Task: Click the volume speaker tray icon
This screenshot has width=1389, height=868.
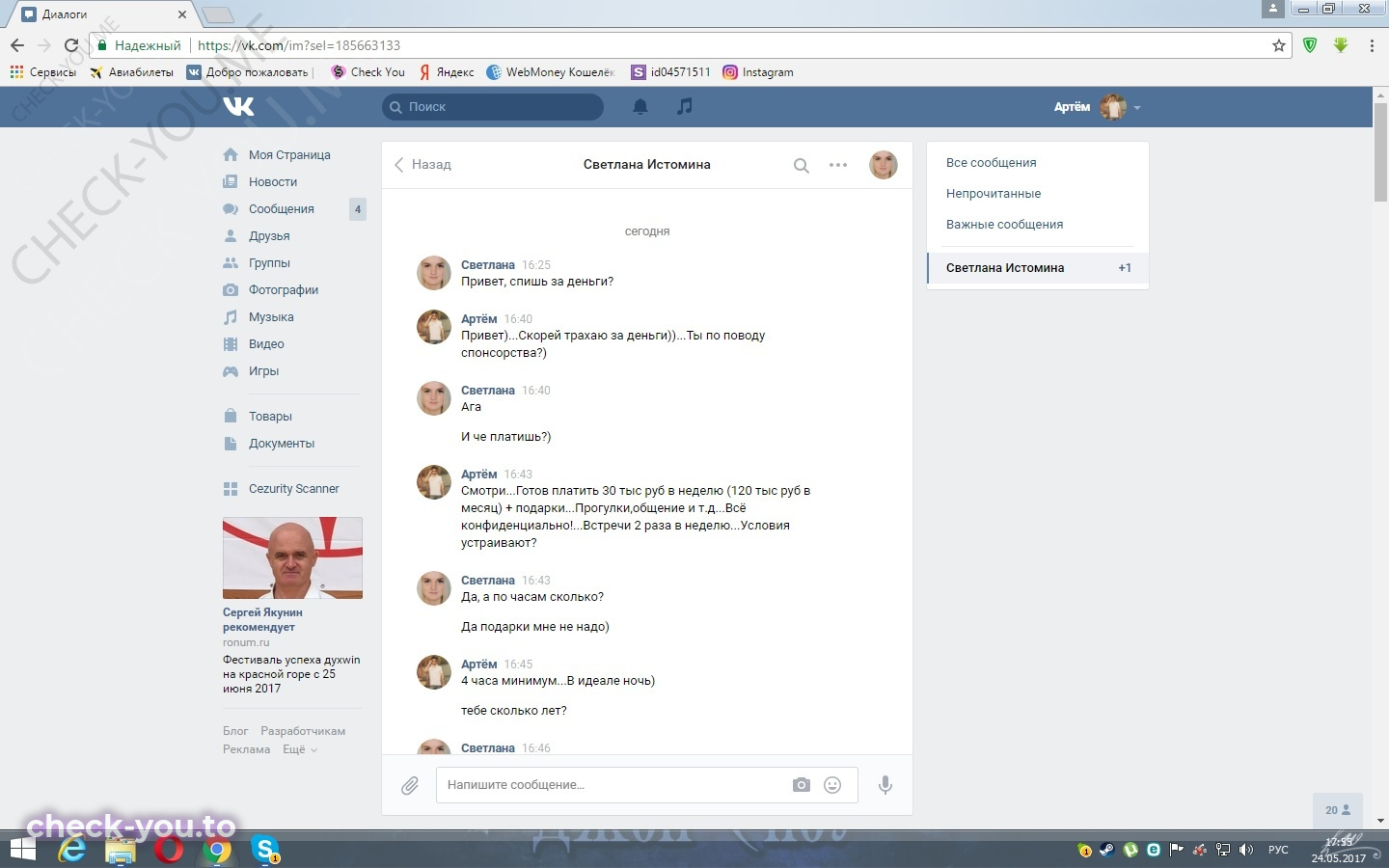Action: click(x=1245, y=850)
